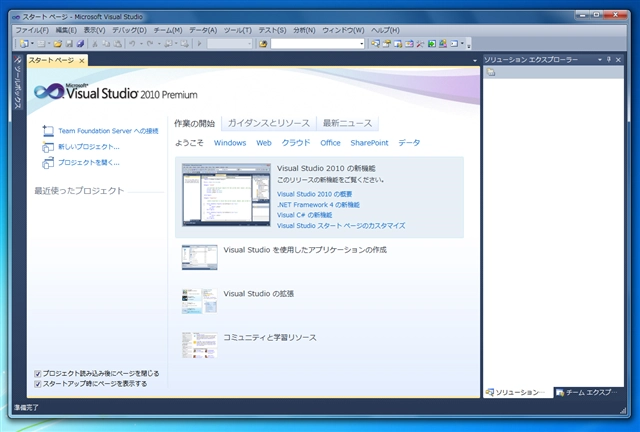Click the Properties icon in Solution Explorer
This screenshot has height=432, width=640.
click(x=491, y=73)
